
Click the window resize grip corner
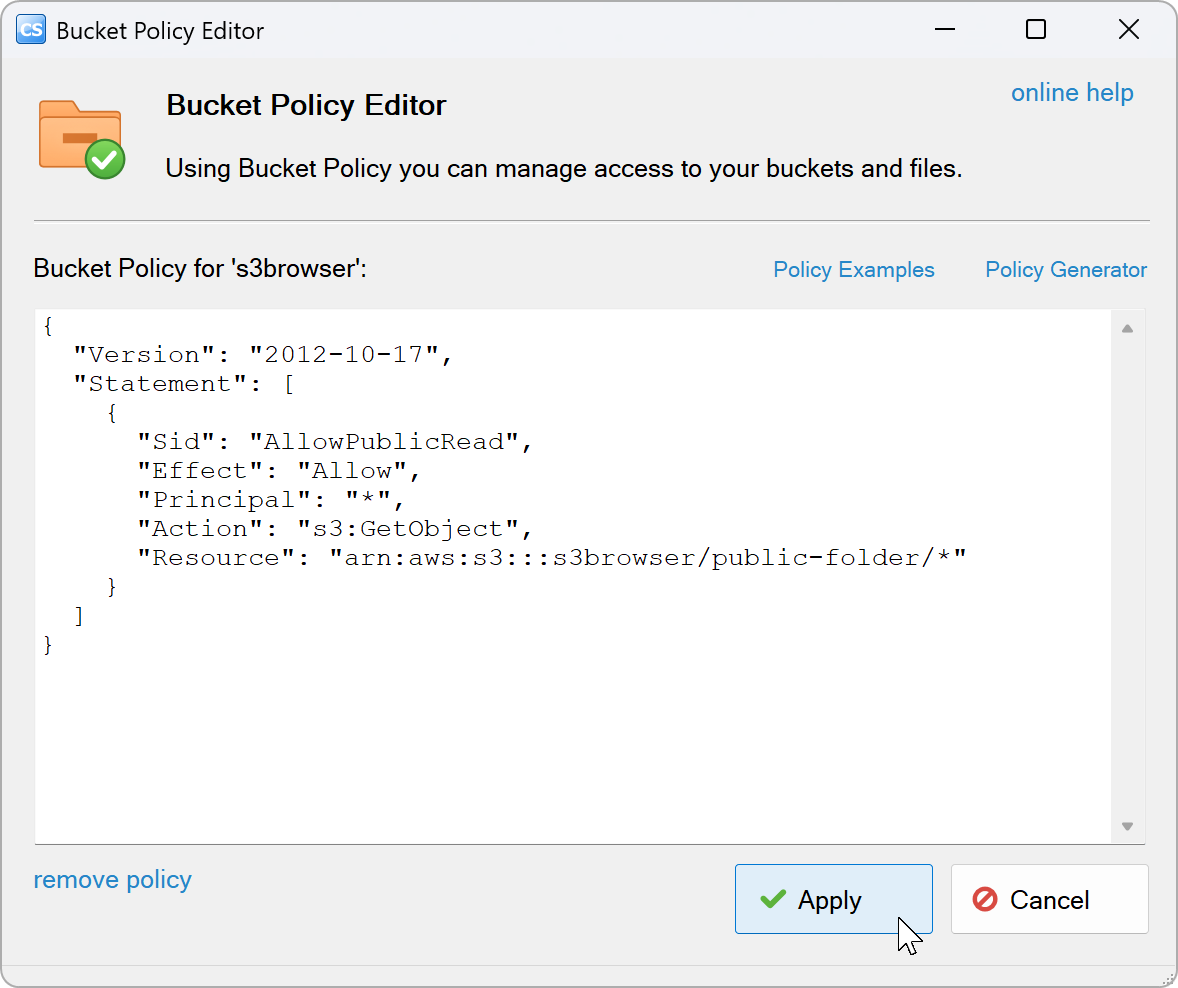click(x=1167, y=977)
